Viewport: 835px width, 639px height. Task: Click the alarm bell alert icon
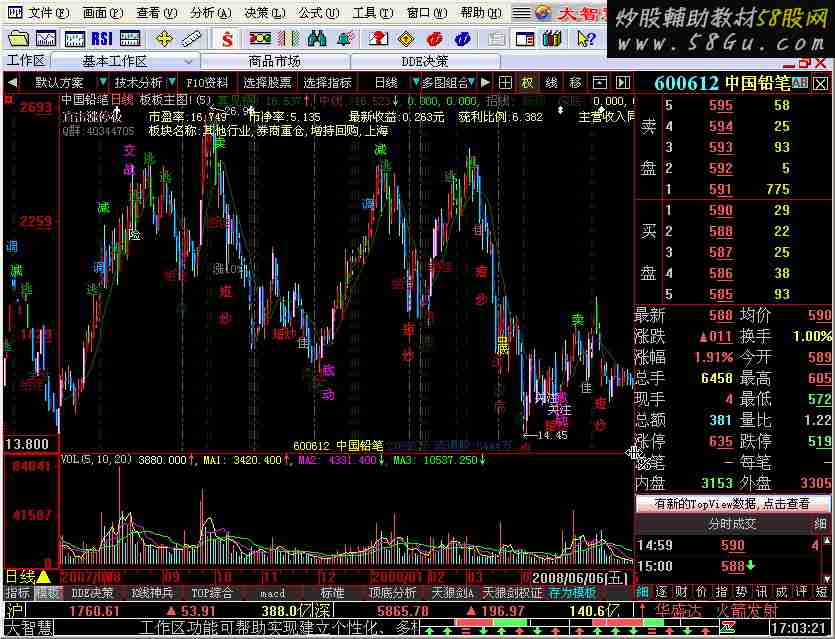(346, 39)
